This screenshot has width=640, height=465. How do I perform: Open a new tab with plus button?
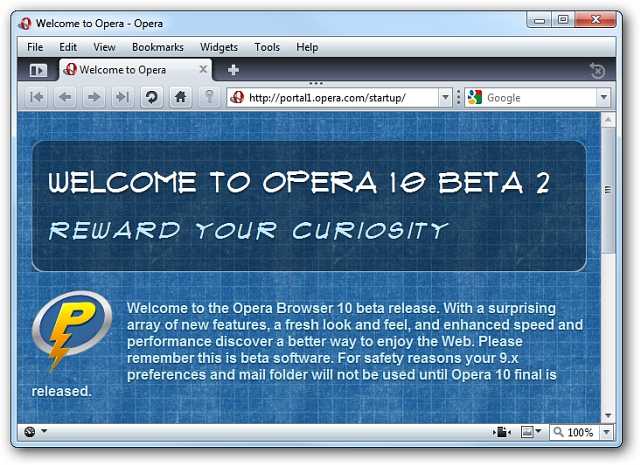pyautogui.click(x=233, y=70)
